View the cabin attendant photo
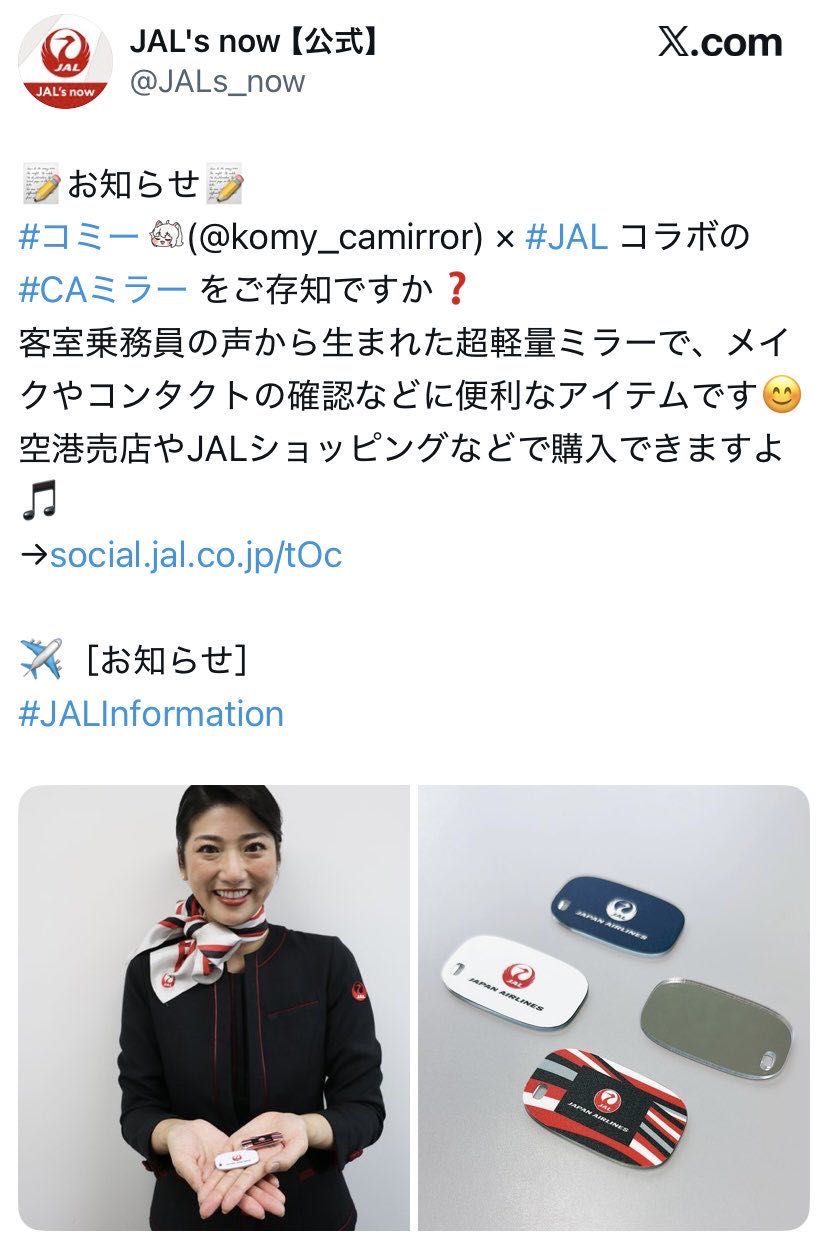828x1253 pixels. click(x=214, y=1007)
